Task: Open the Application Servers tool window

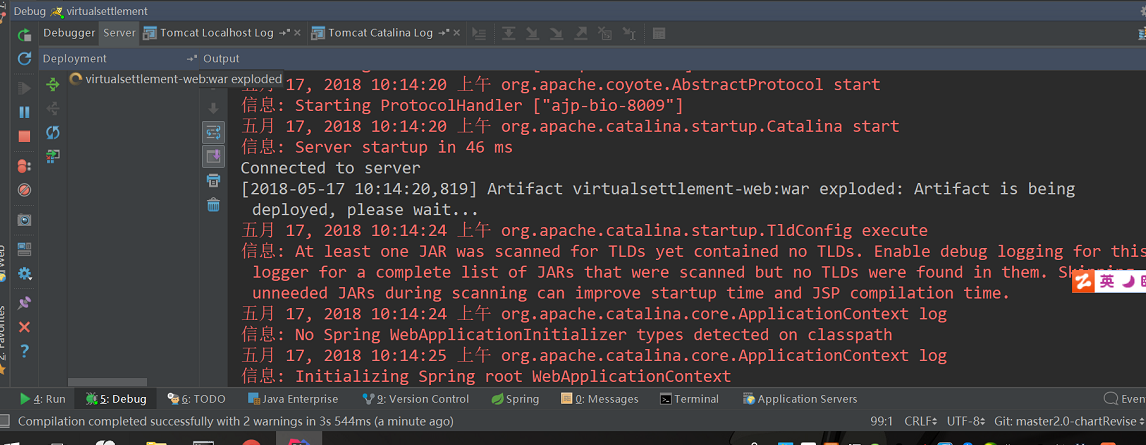Action: click(x=800, y=399)
